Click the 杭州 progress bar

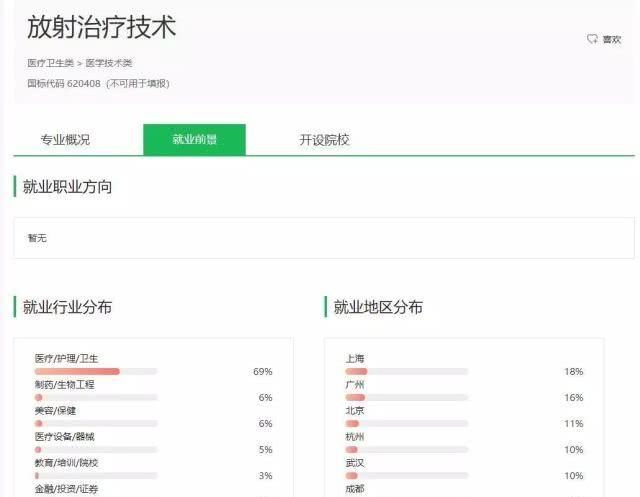tap(407, 450)
